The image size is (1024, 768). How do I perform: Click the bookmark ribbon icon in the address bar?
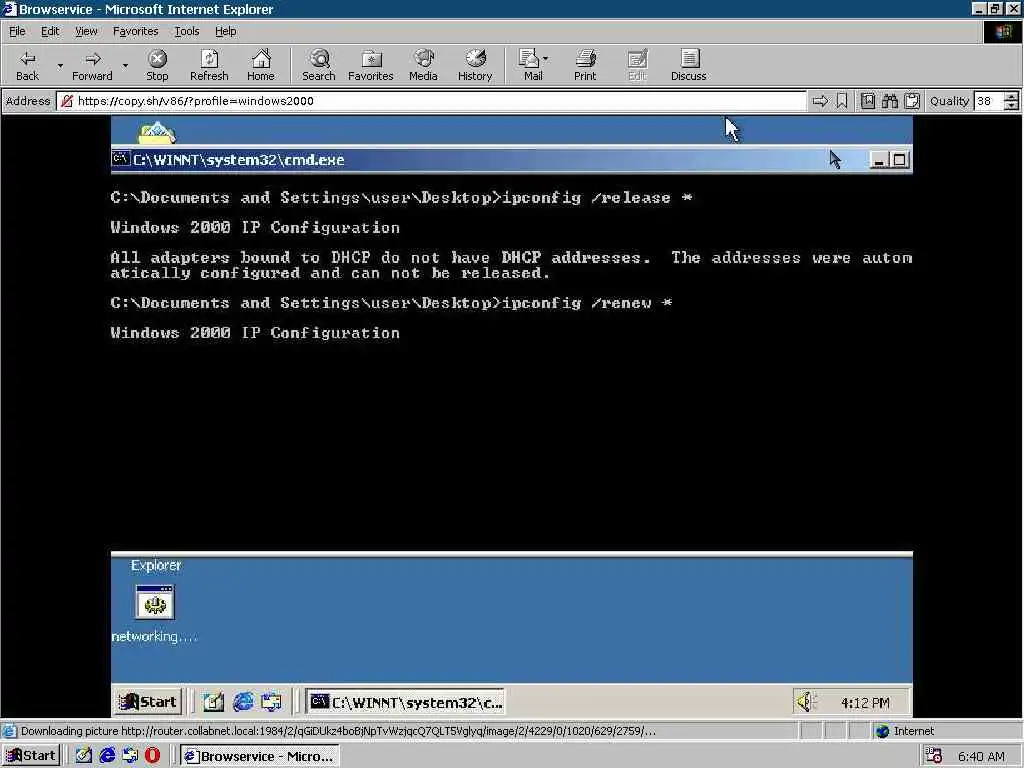click(x=842, y=101)
